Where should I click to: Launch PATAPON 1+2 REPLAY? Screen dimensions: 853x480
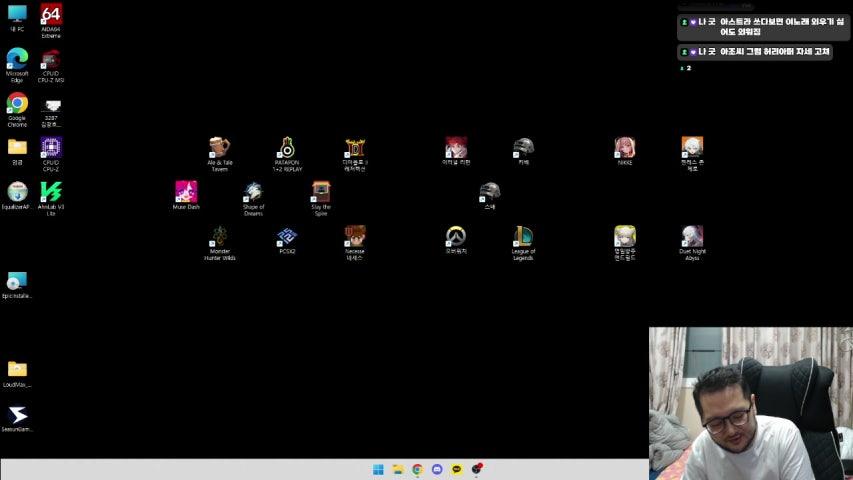point(287,148)
